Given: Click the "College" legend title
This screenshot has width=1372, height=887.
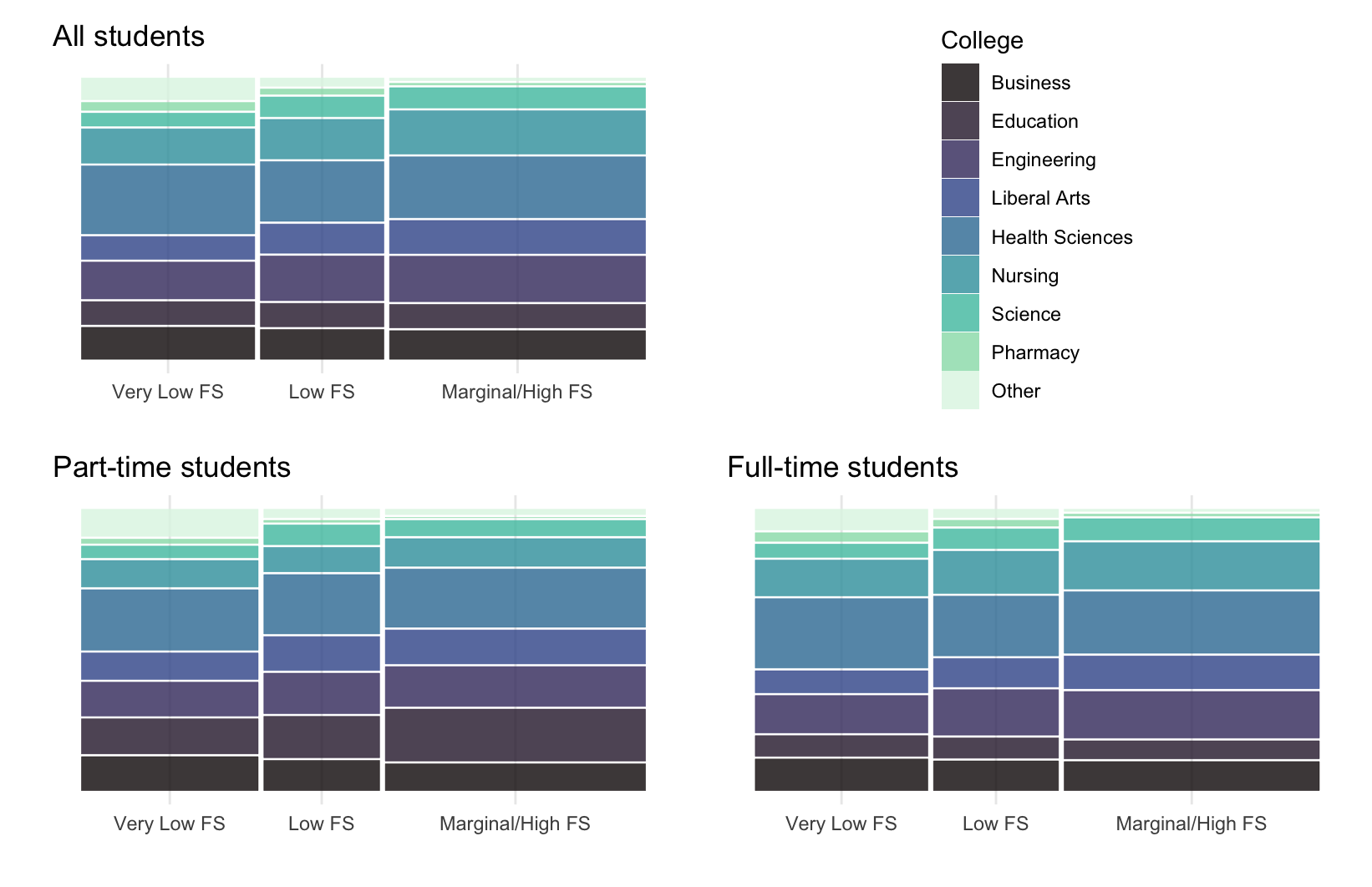Looking at the screenshot, I should coord(982,40).
